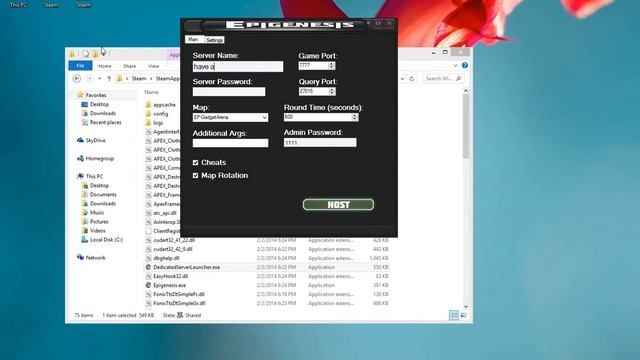Click the Query Port spinner arrows
This screenshot has width=640, height=360.
pyautogui.click(x=332, y=91)
